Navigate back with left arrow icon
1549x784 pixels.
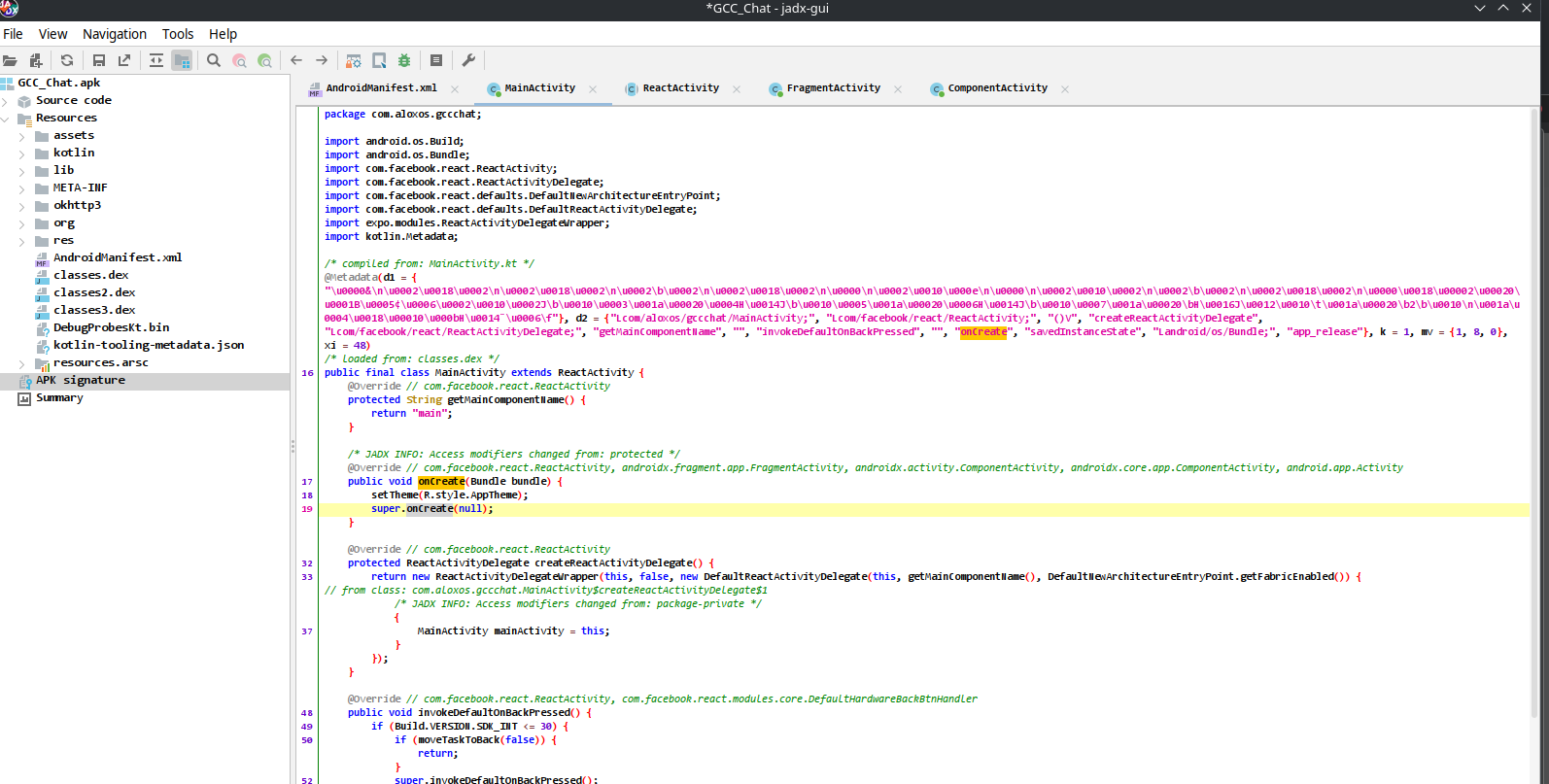(x=296, y=60)
